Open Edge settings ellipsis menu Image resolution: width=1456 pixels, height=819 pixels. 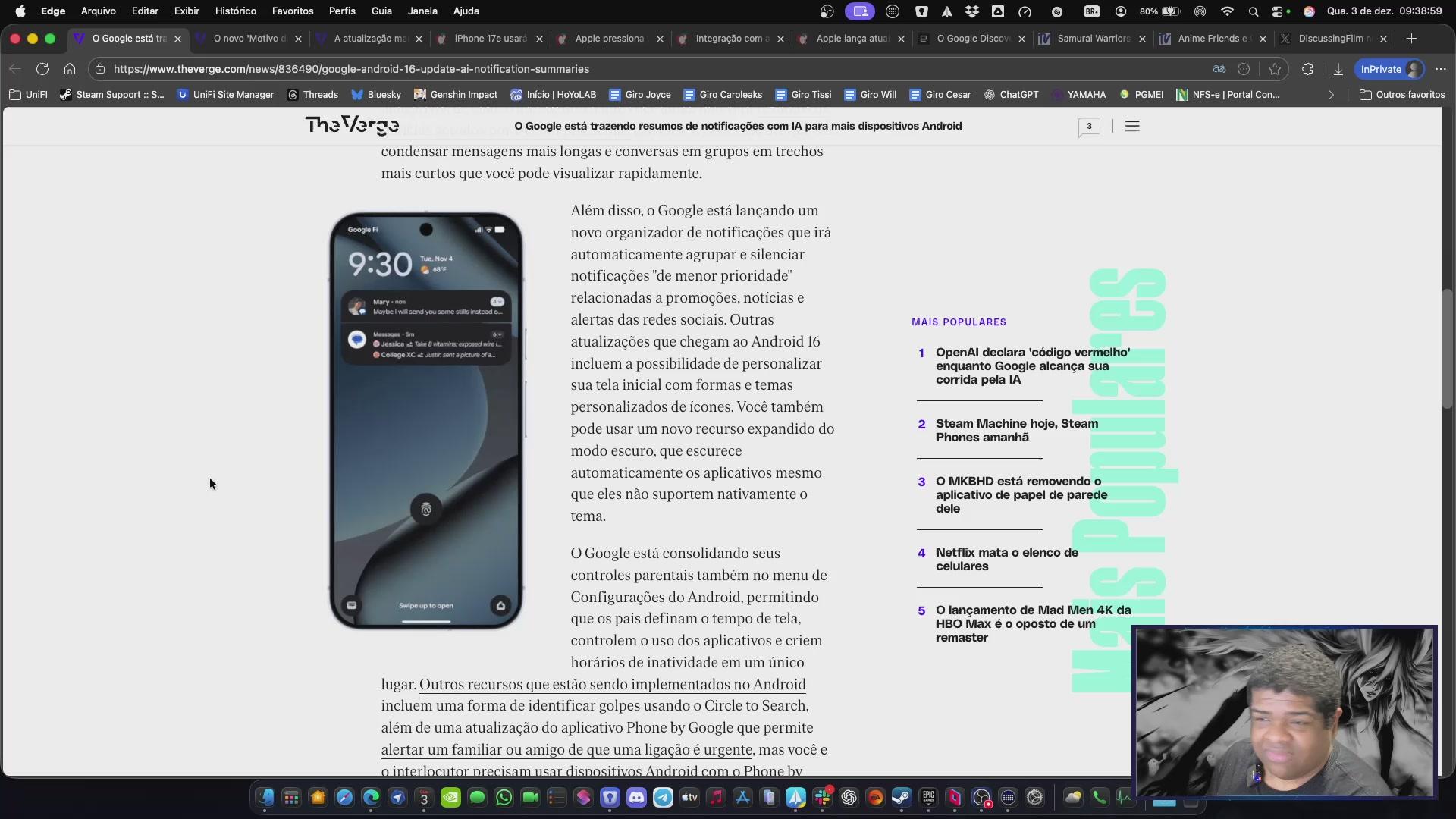point(1441,69)
